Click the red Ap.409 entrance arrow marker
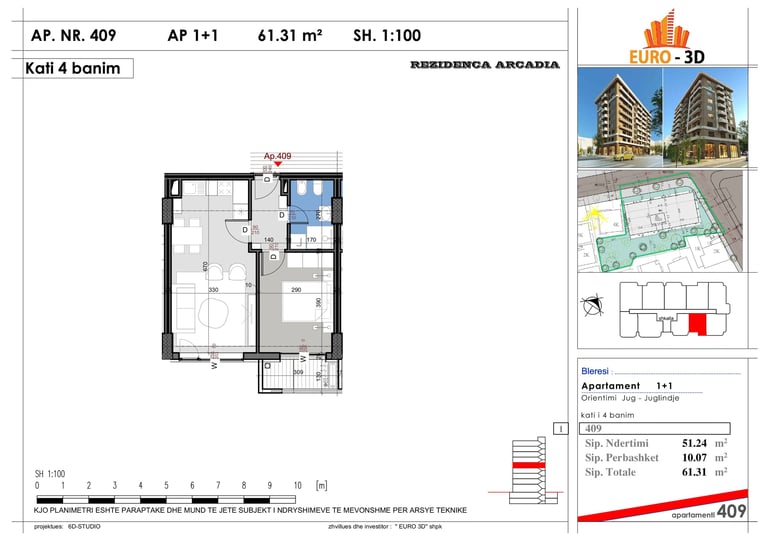 (278, 164)
